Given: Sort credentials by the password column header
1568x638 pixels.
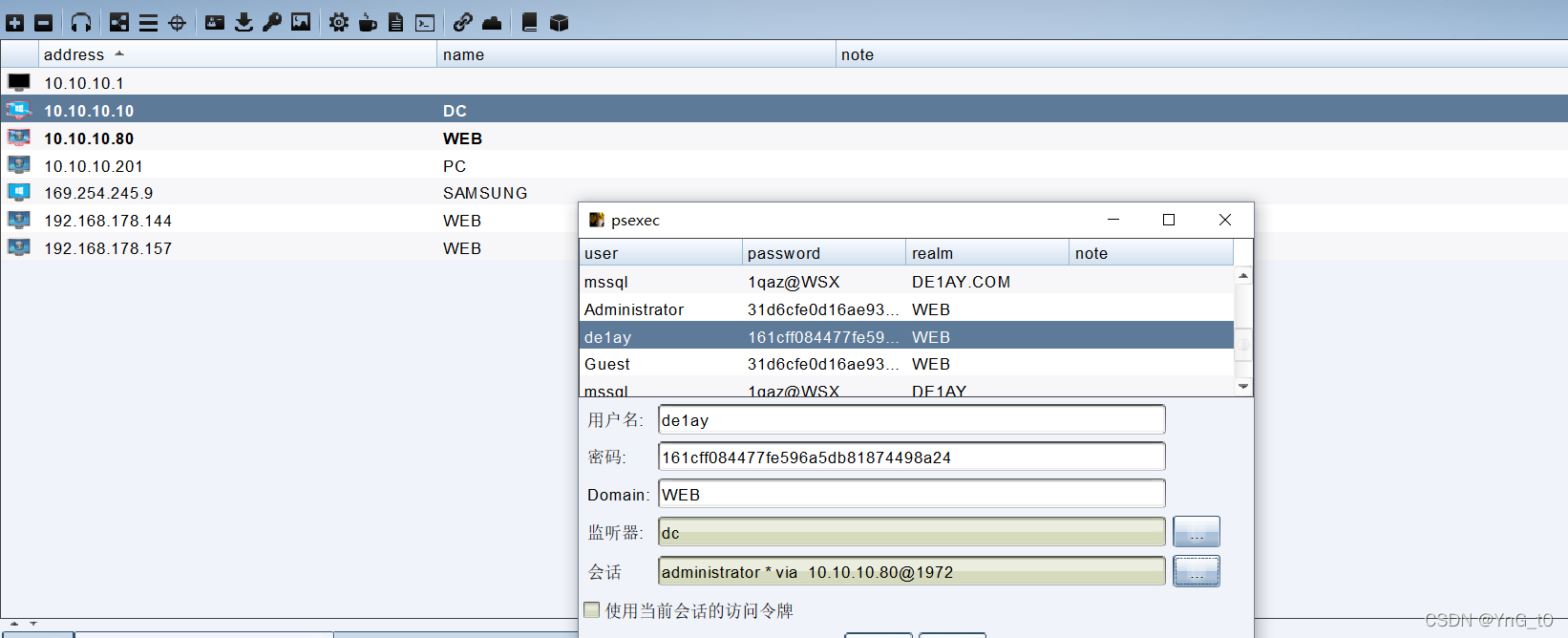Looking at the screenshot, I should [824, 253].
